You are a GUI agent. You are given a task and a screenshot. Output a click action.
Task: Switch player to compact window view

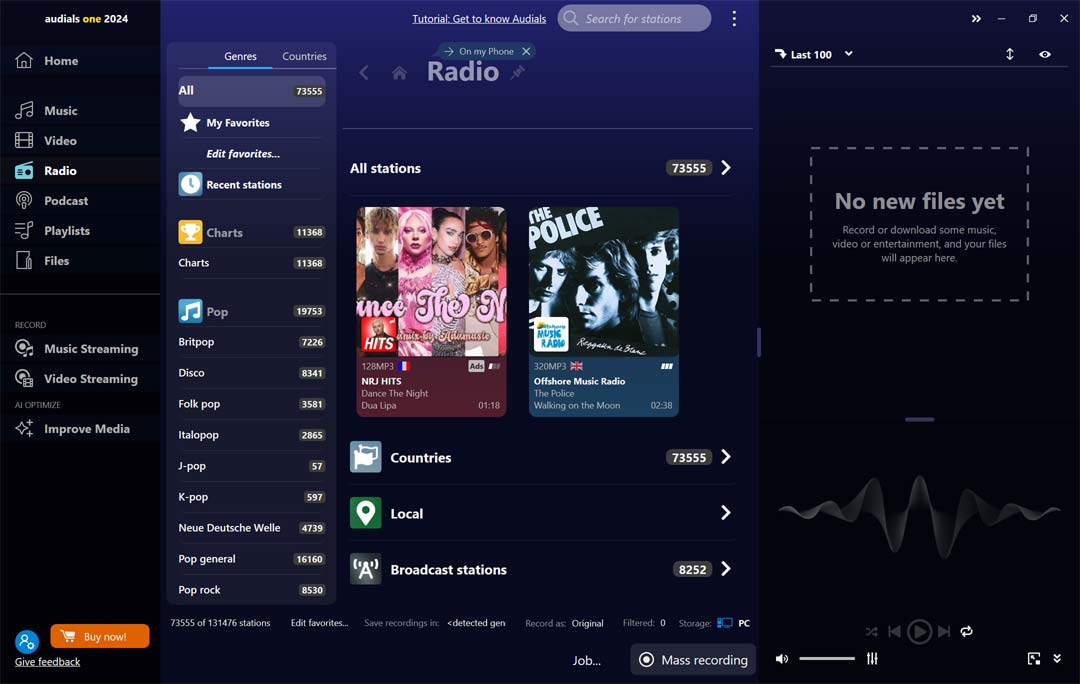[1034, 659]
